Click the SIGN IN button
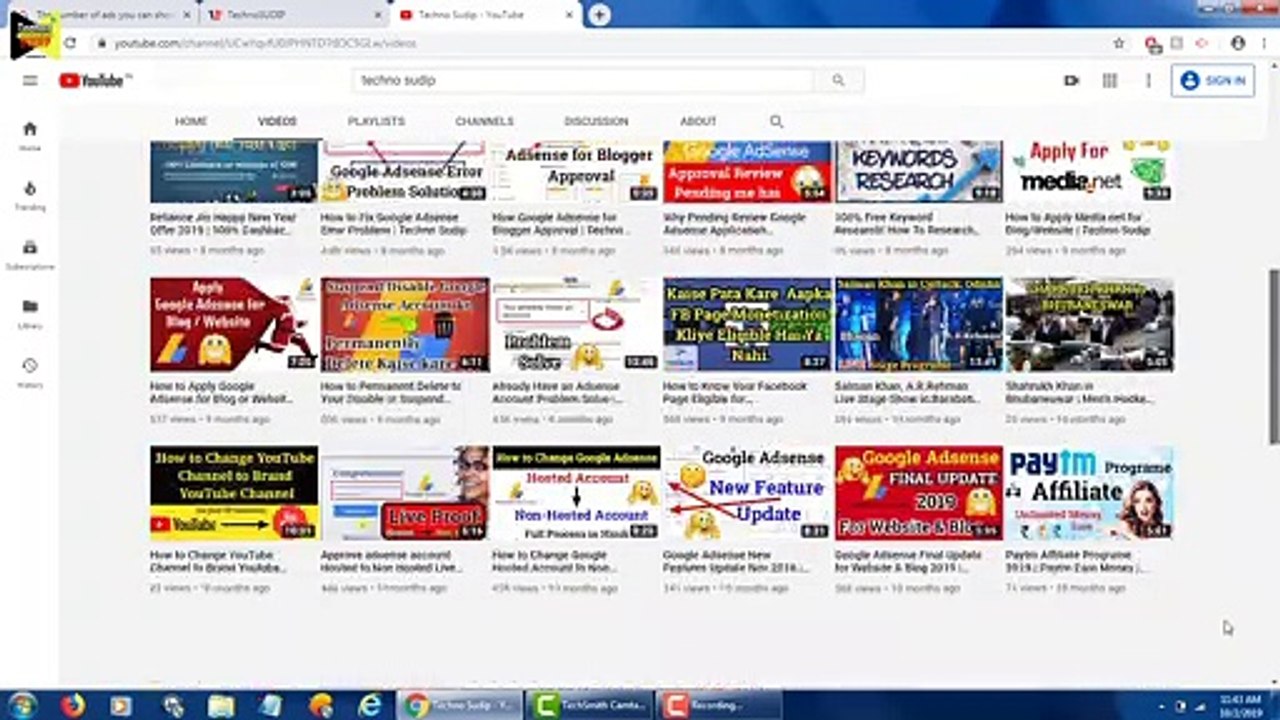Viewport: 1280px width, 720px height. pyautogui.click(x=1213, y=81)
